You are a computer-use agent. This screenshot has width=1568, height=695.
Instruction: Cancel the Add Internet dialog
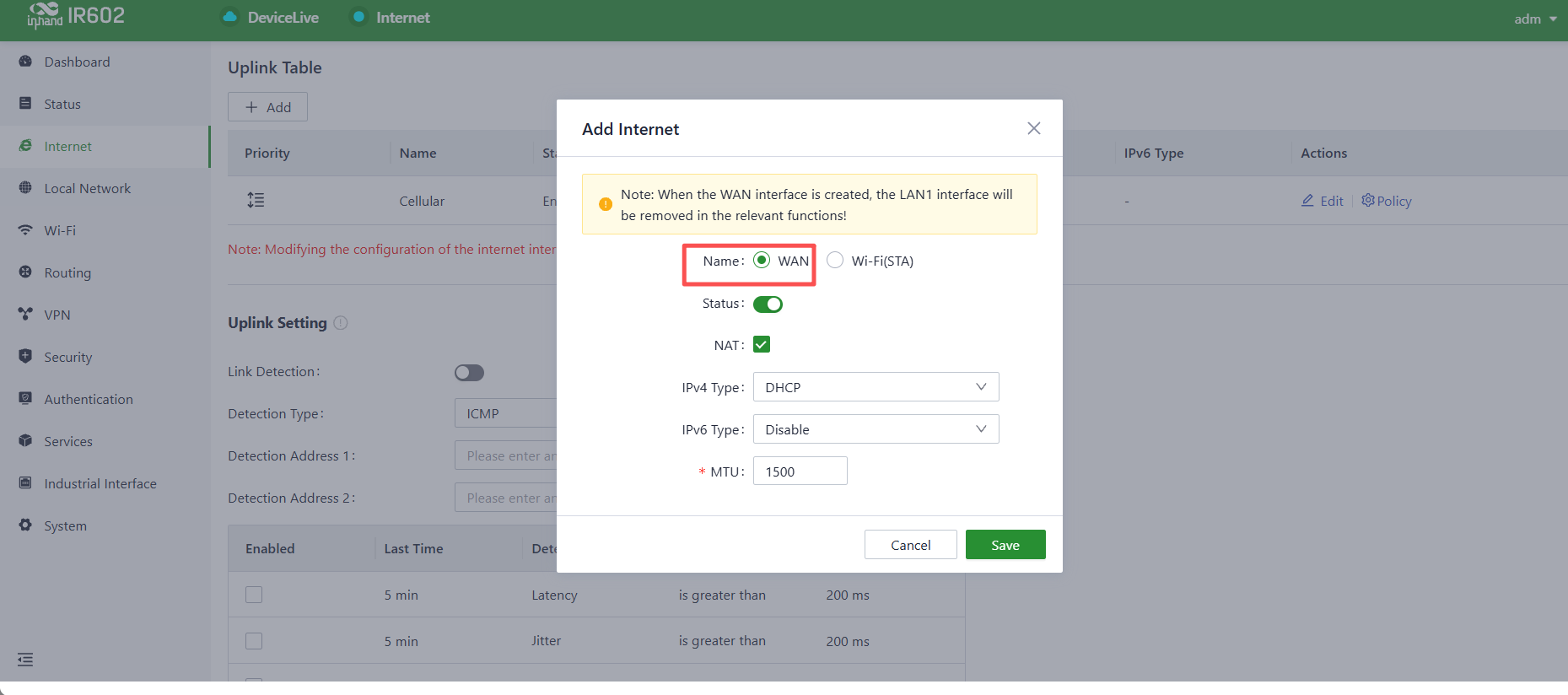911,545
